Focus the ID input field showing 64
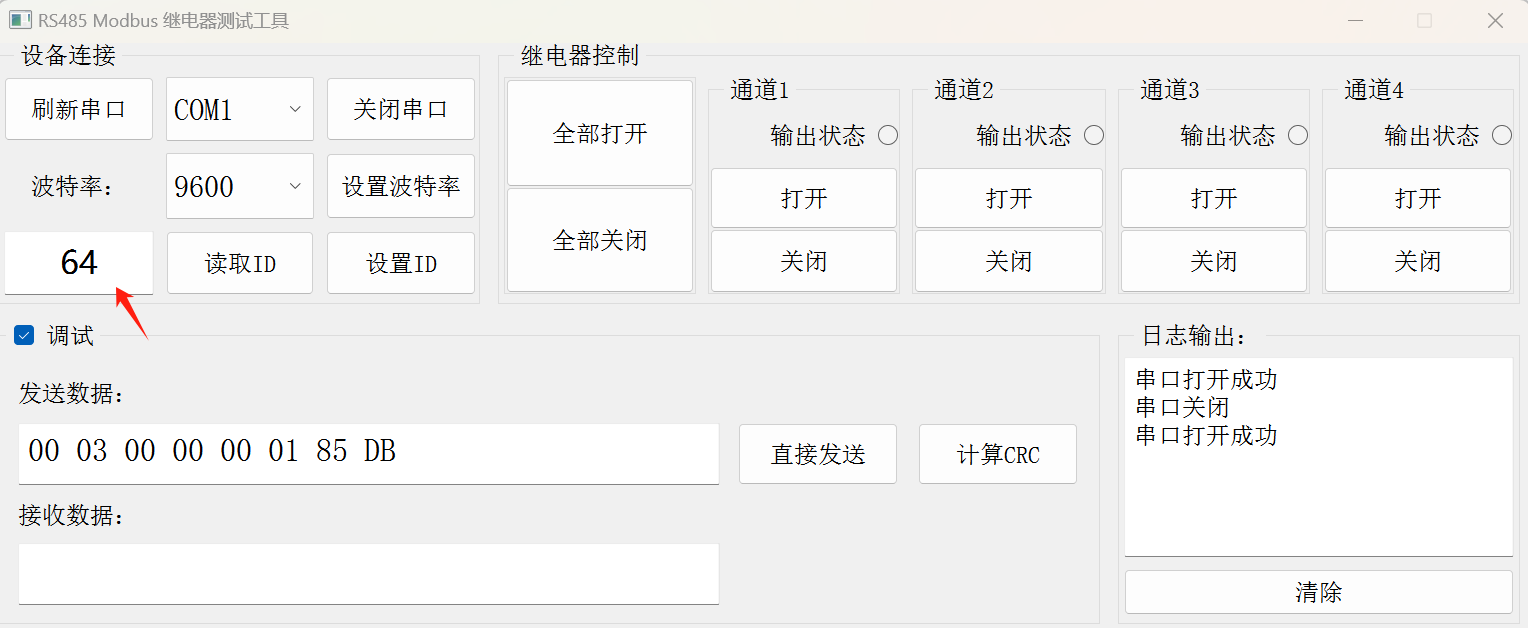 [79, 263]
